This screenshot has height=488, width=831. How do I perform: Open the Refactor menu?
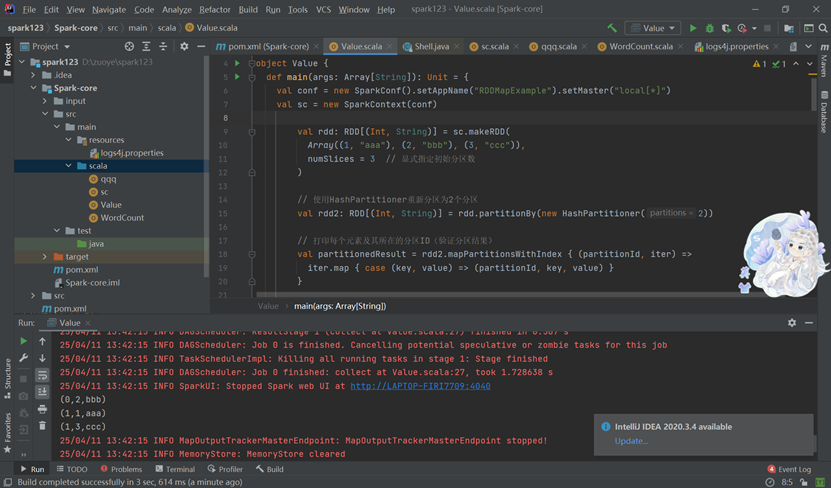tap(215, 10)
